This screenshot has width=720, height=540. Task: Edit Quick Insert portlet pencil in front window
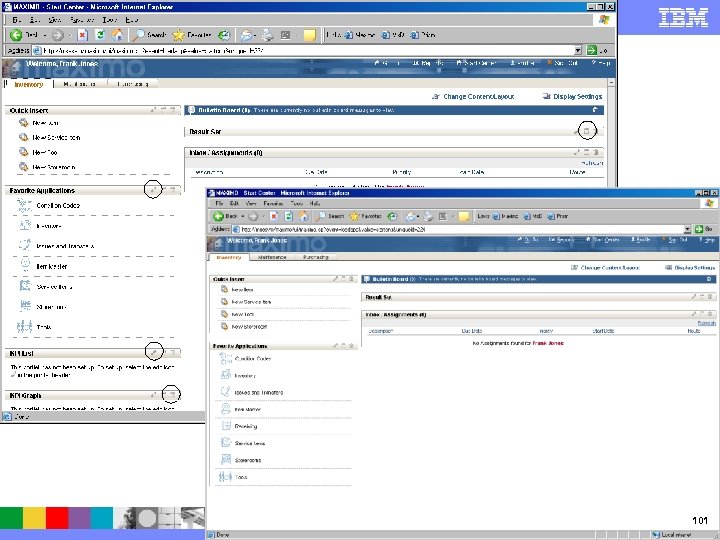pos(336,279)
